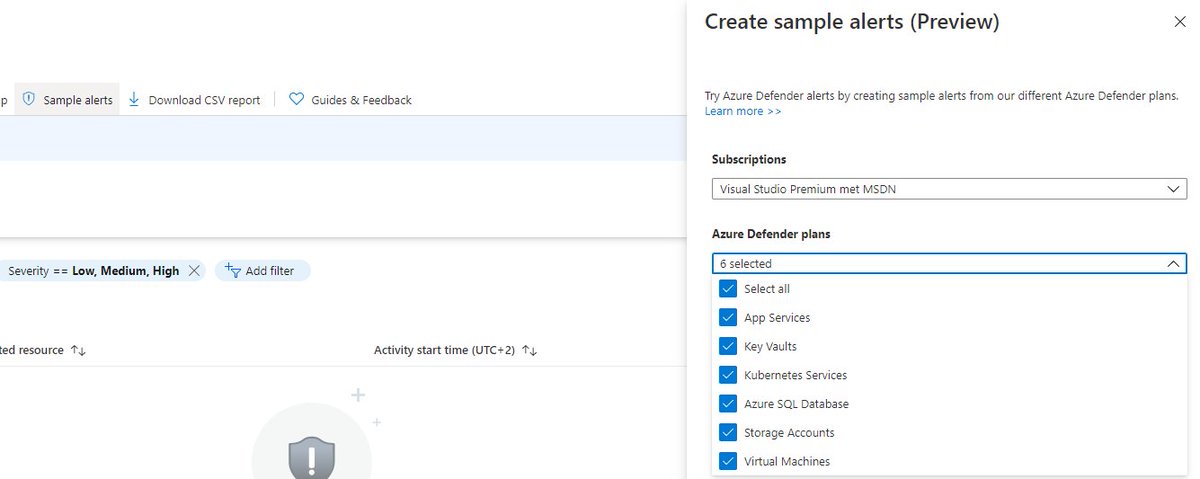
Task: Click the heart icon for Guides & Feedback
Action: (x=296, y=99)
